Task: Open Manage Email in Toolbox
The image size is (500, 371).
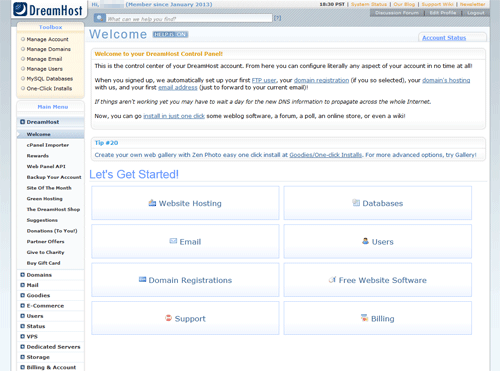Action: pos(44,59)
